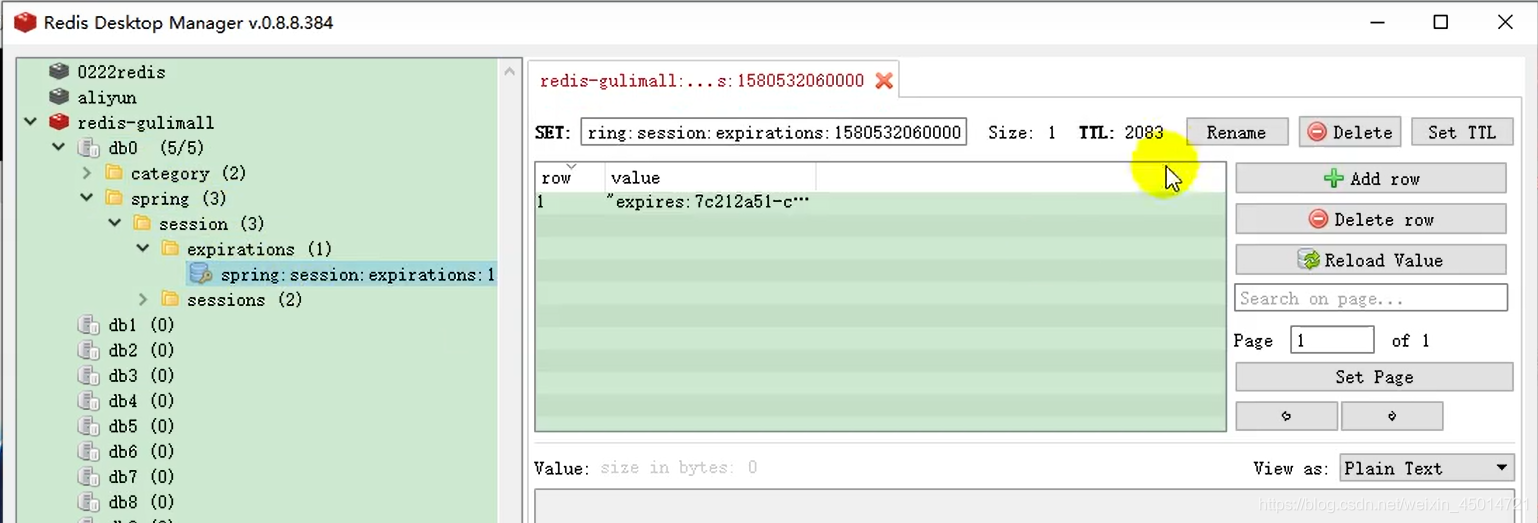1538x523 pixels.
Task: Maximize the Redis Desktop Manager window
Action: (1440, 22)
